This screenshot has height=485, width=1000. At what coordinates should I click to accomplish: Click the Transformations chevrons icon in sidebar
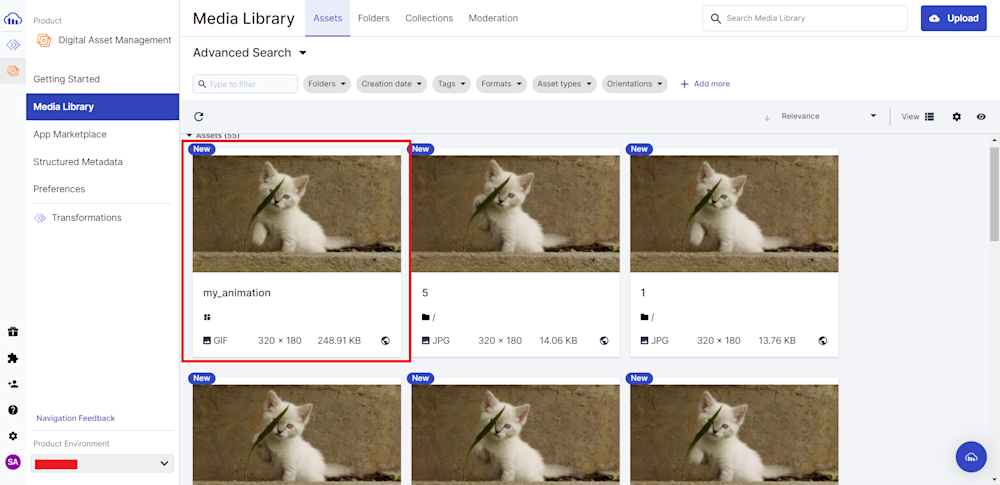point(40,218)
